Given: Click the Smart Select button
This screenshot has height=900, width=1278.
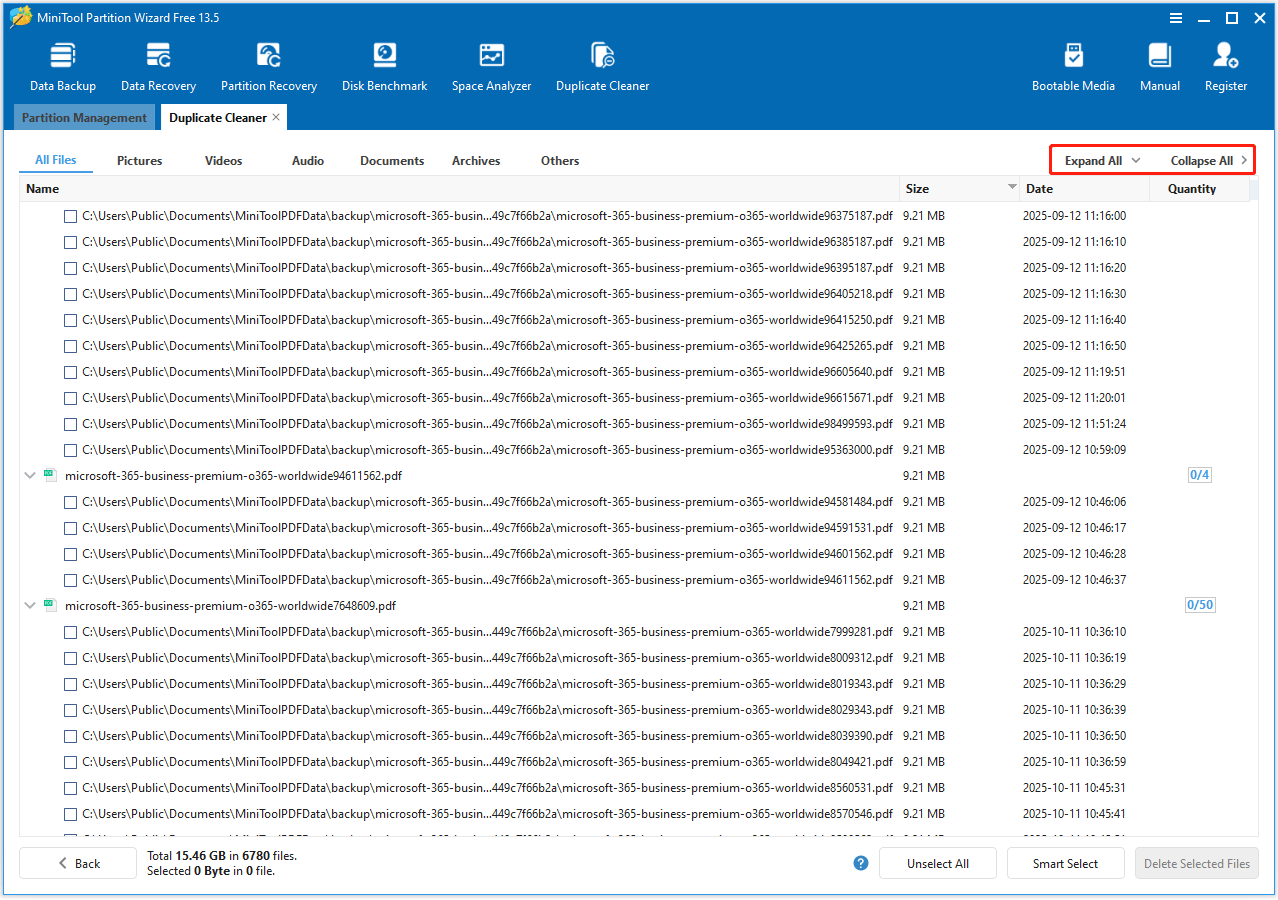Looking at the screenshot, I should tap(1065, 862).
